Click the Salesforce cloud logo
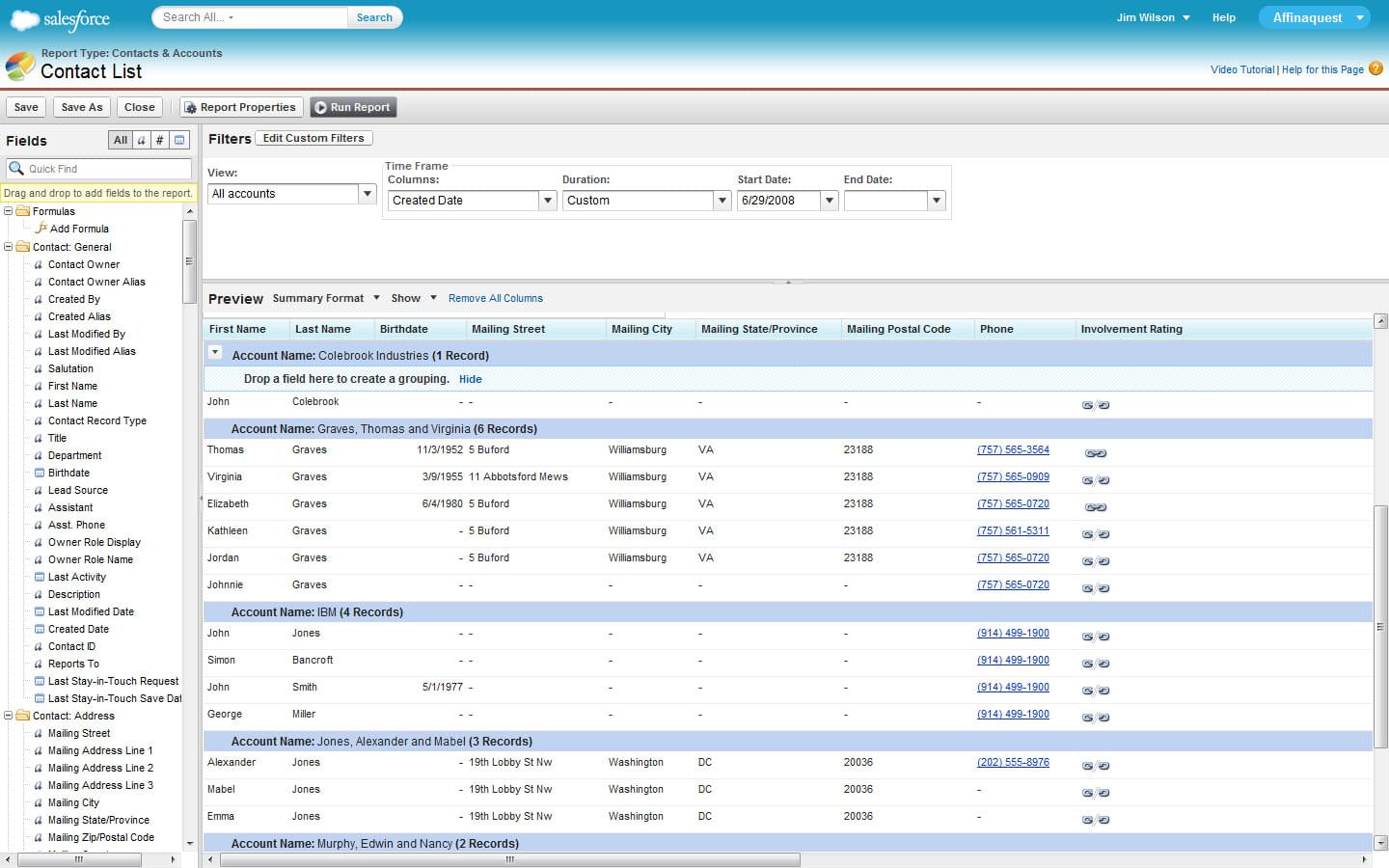 pyautogui.click(x=60, y=18)
